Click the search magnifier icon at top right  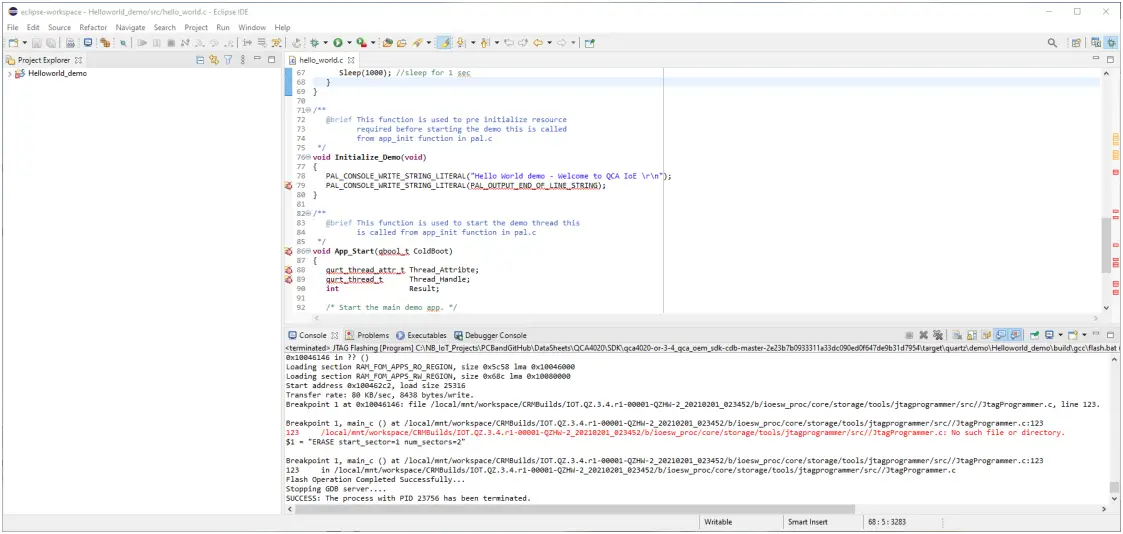click(x=1052, y=43)
